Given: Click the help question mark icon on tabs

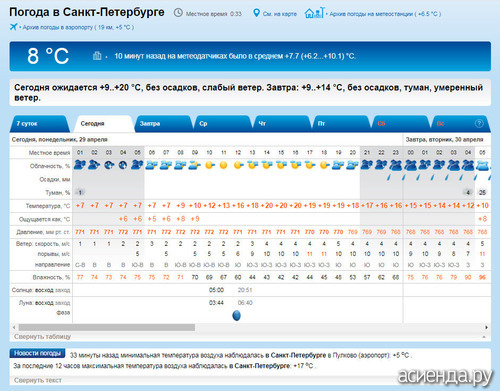Looking at the screenshot, I should coord(479,123).
